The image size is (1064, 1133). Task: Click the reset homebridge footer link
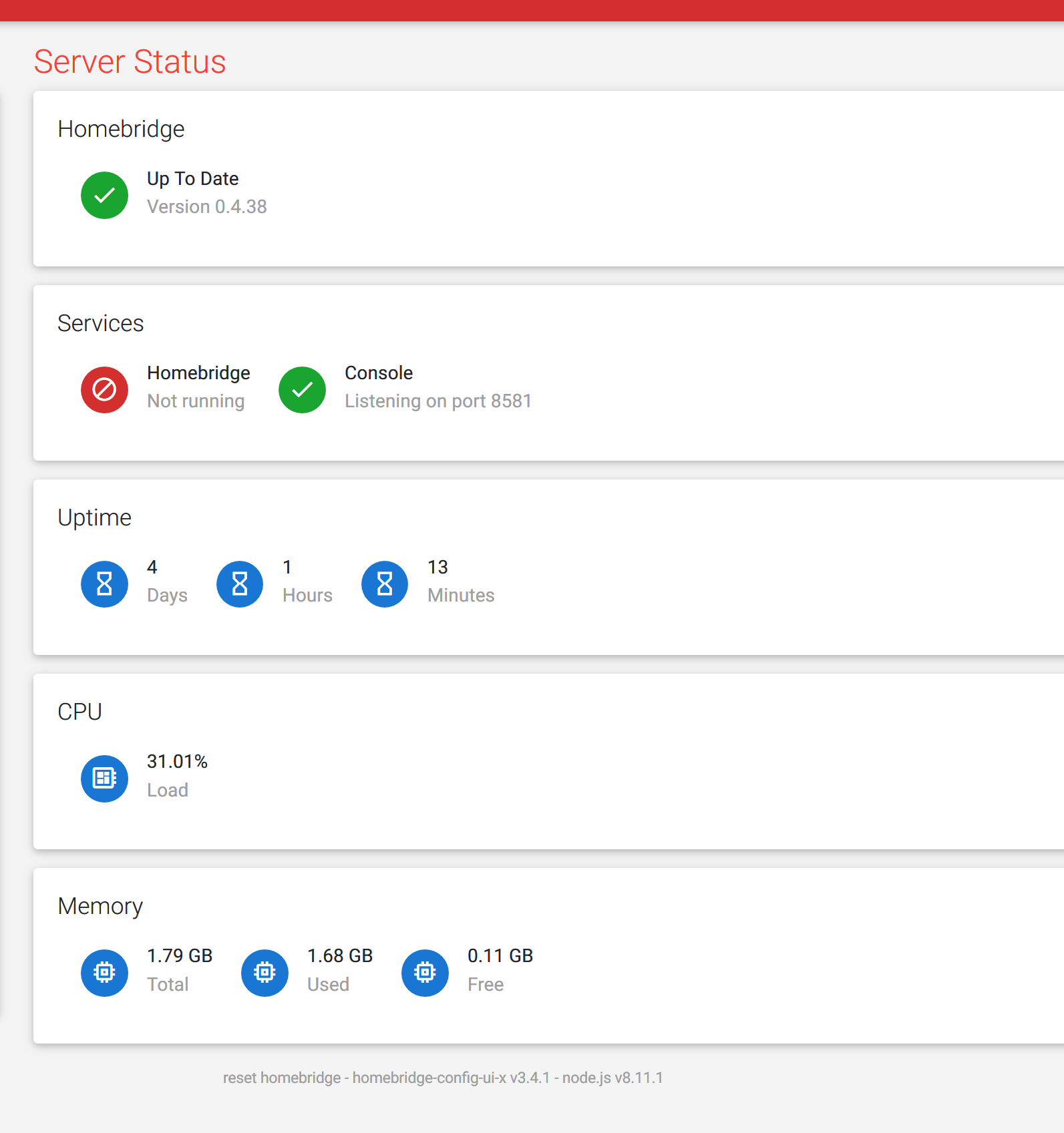point(281,1078)
